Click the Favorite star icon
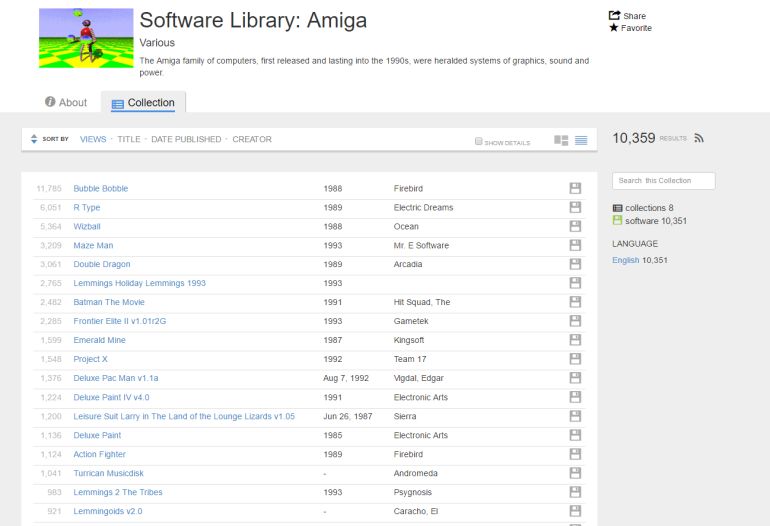The height and width of the screenshot is (526, 770). 614,28
